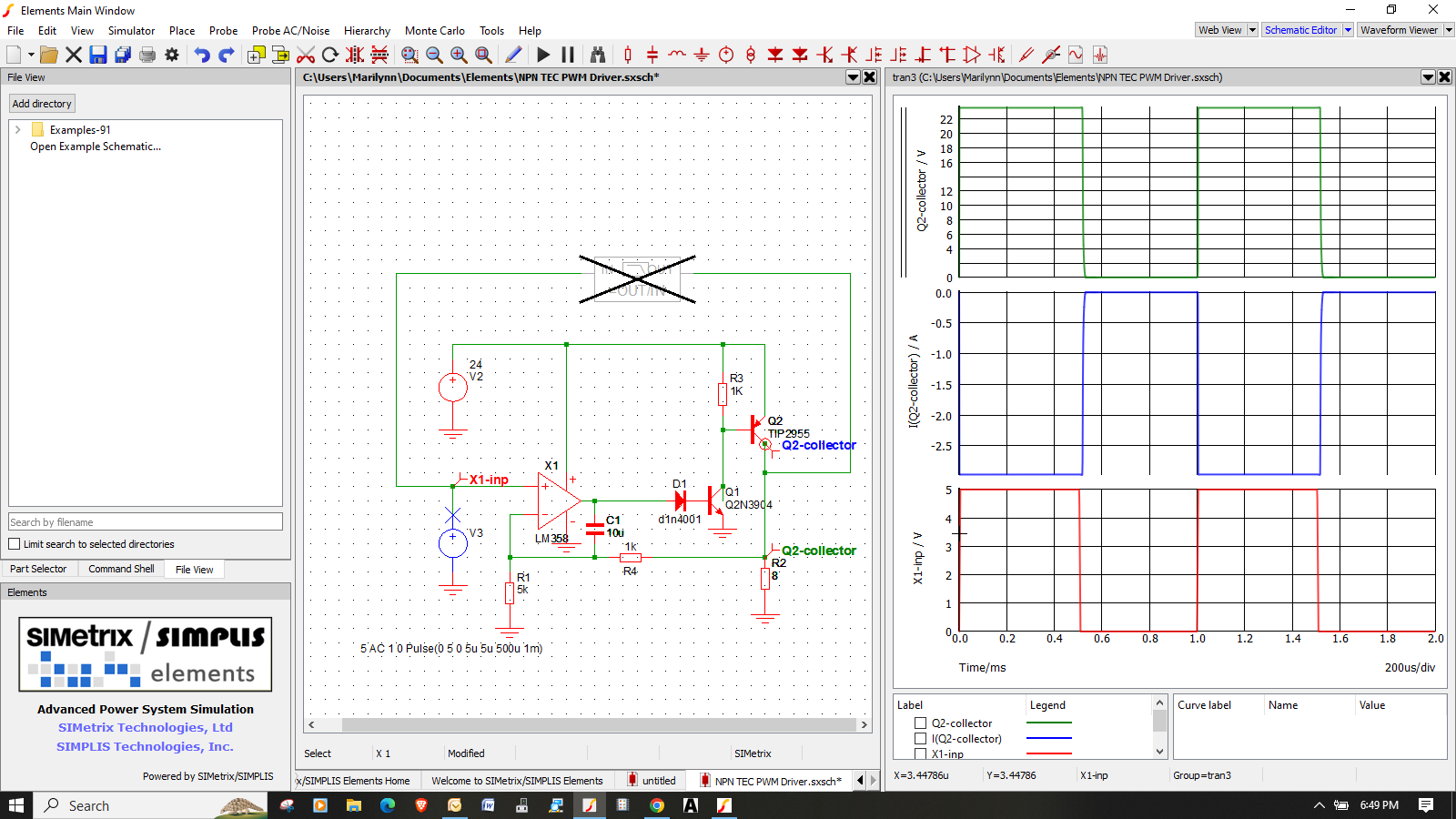The height and width of the screenshot is (819, 1456).
Task: Switch to the Command Shell tab
Action: [121, 569]
